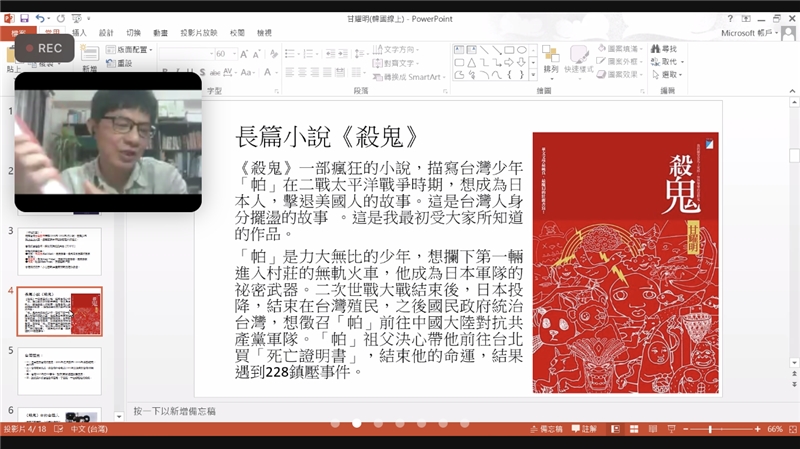Toggle strikethrough text formatting

point(215,72)
